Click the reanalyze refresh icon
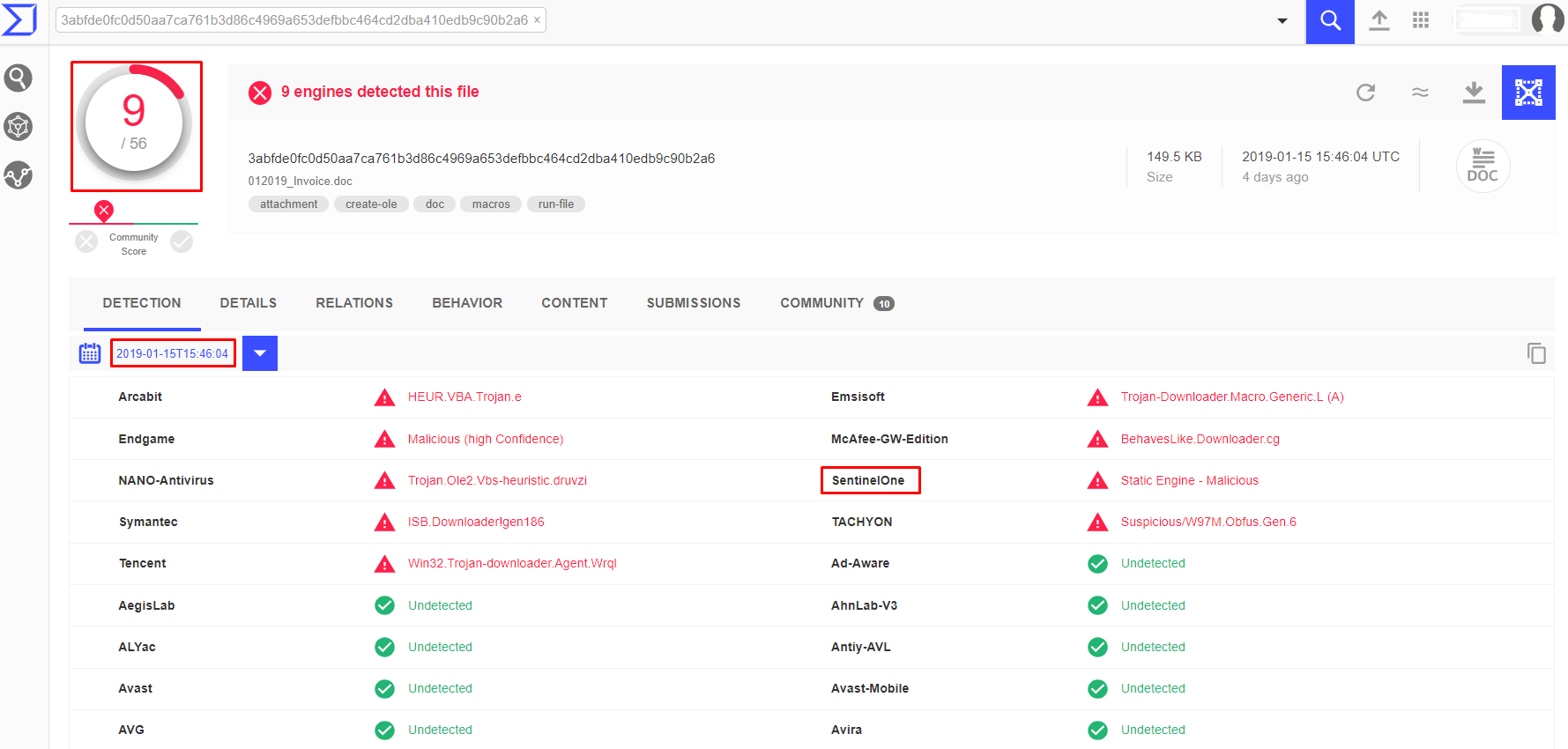This screenshot has height=749, width=1568. 1365,93
